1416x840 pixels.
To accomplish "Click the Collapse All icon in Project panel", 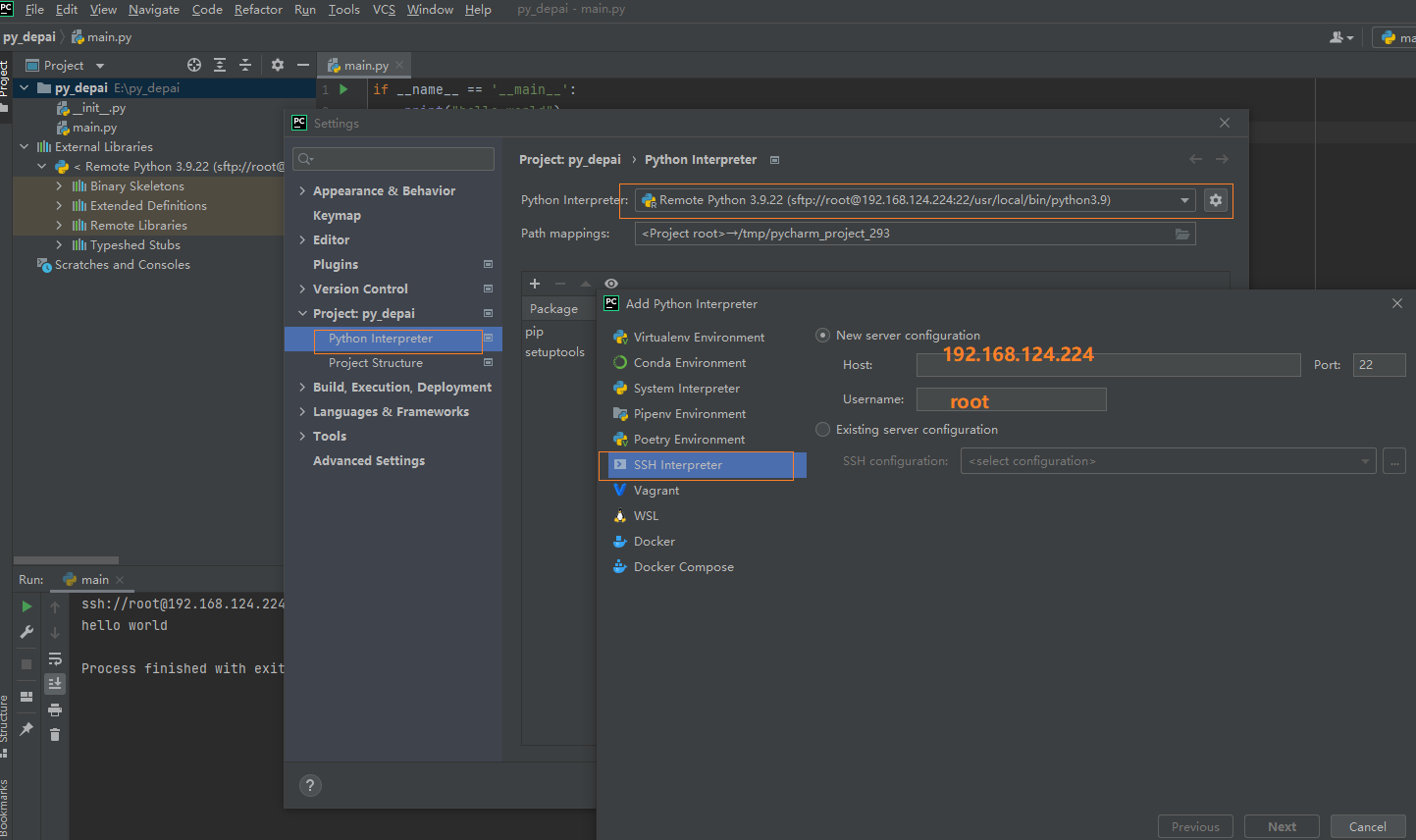I will pyautogui.click(x=245, y=65).
